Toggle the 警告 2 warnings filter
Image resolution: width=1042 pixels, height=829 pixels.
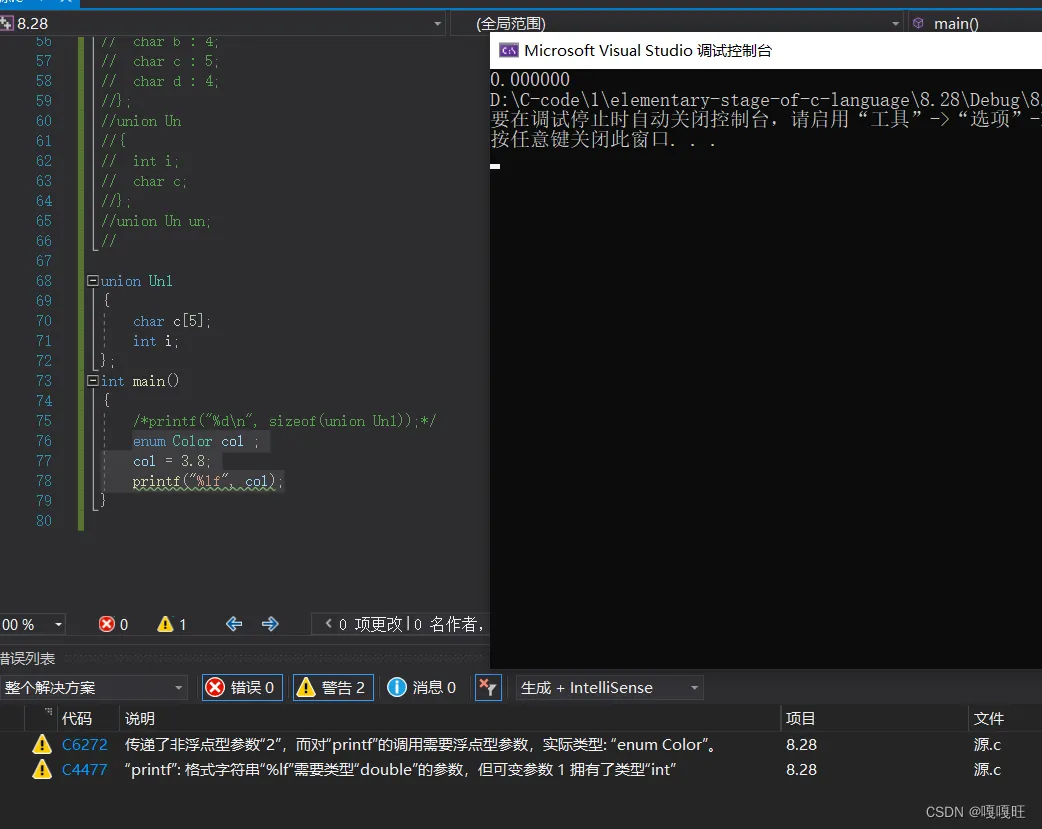(333, 687)
